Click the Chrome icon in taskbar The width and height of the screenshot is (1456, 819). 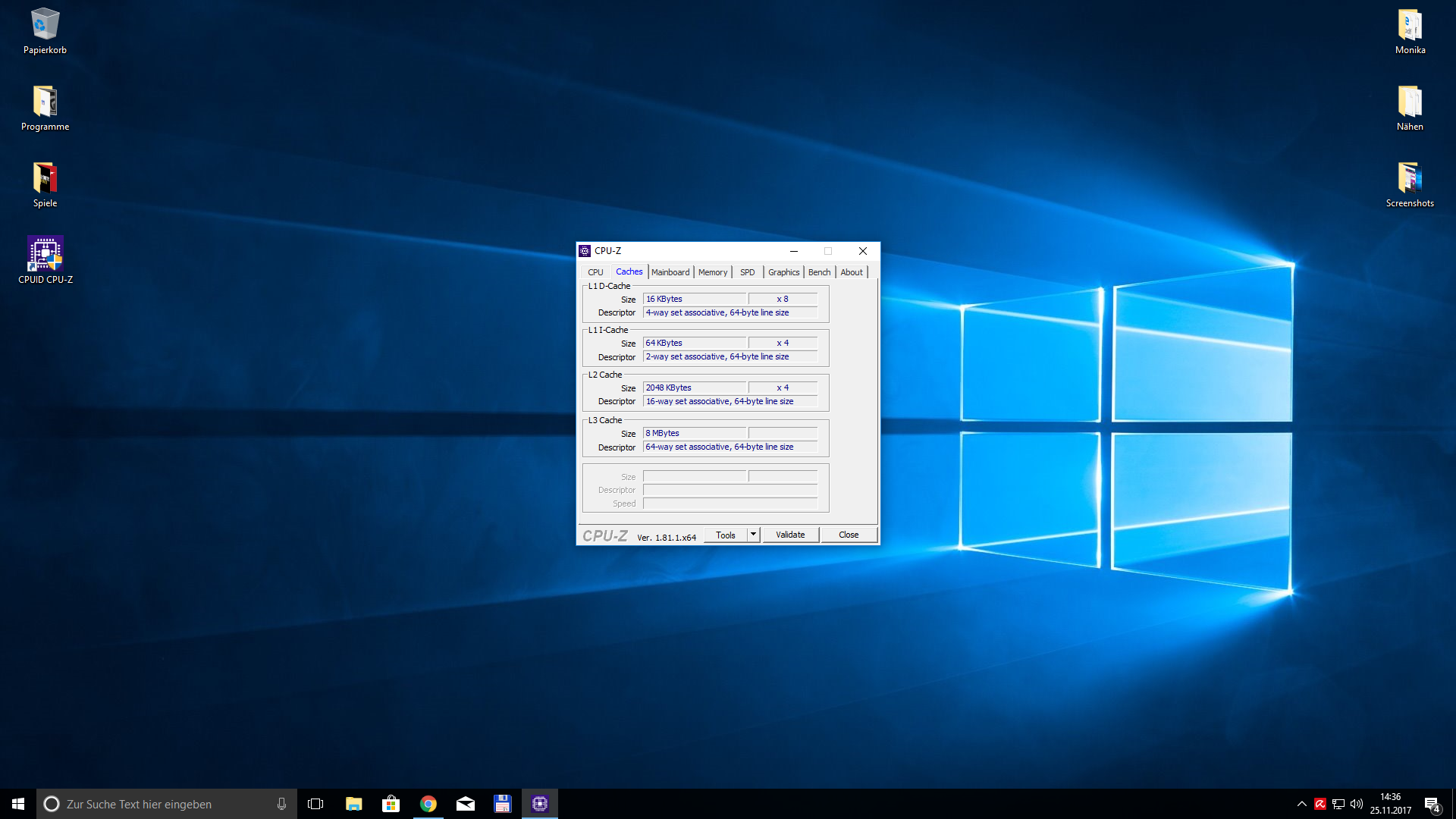428,804
